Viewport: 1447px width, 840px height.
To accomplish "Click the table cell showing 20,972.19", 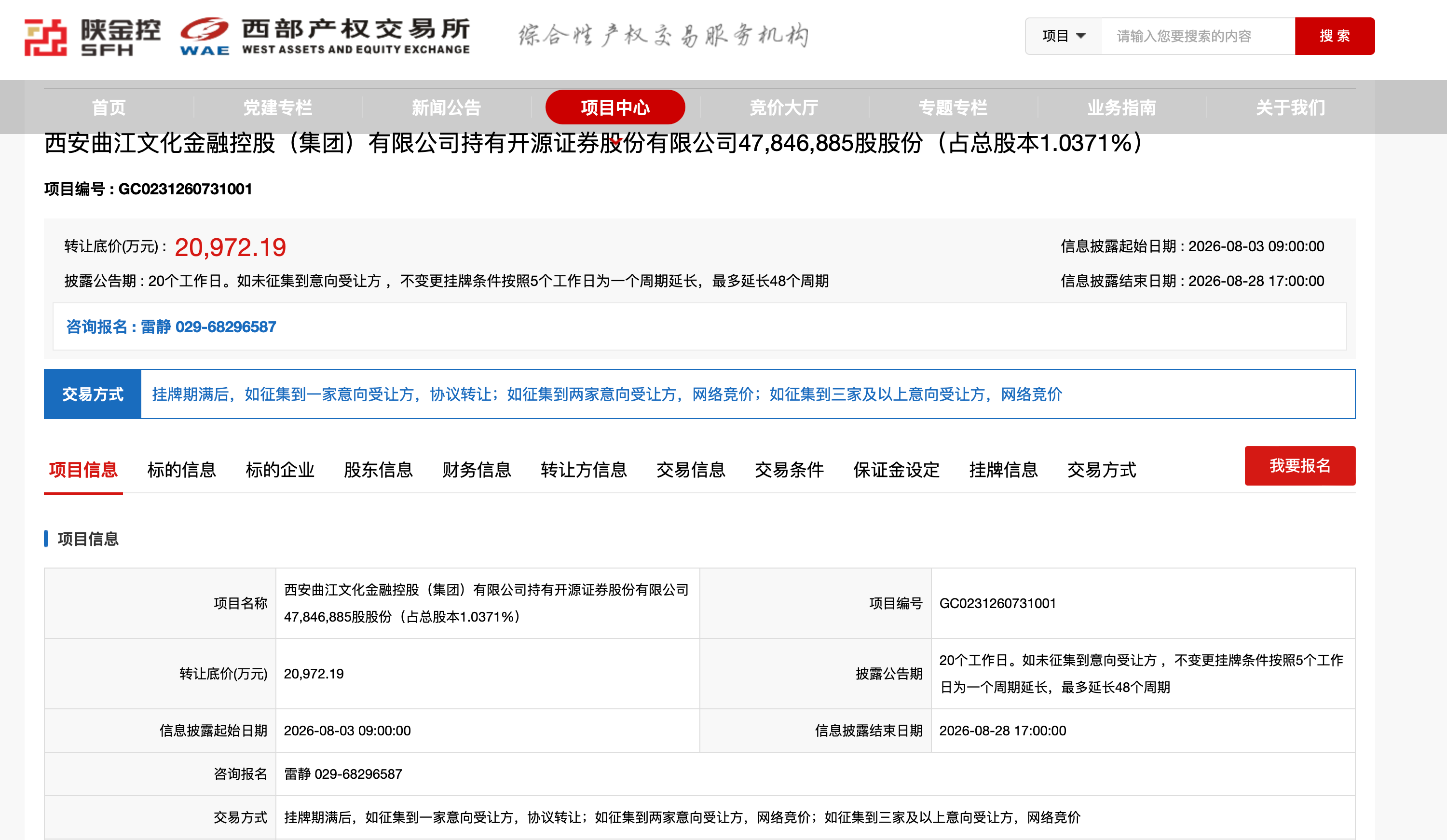I will (488, 674).
